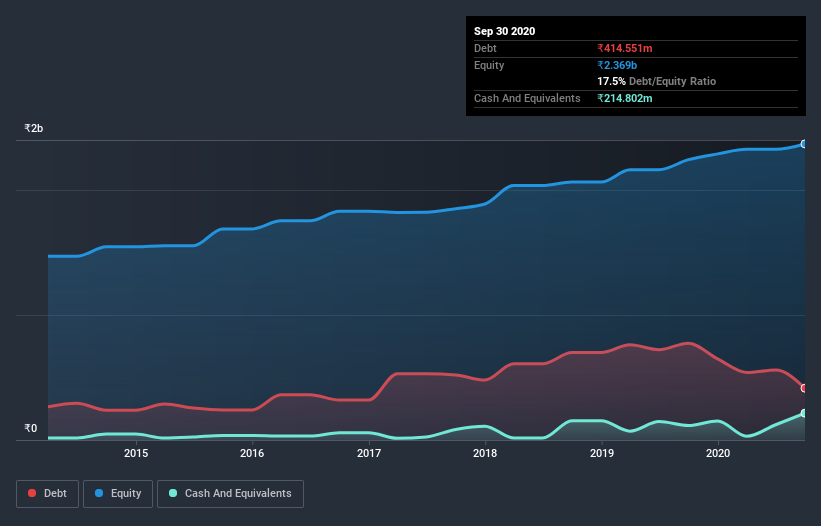Click the ₹0 y-axis label

pos(30,428)
